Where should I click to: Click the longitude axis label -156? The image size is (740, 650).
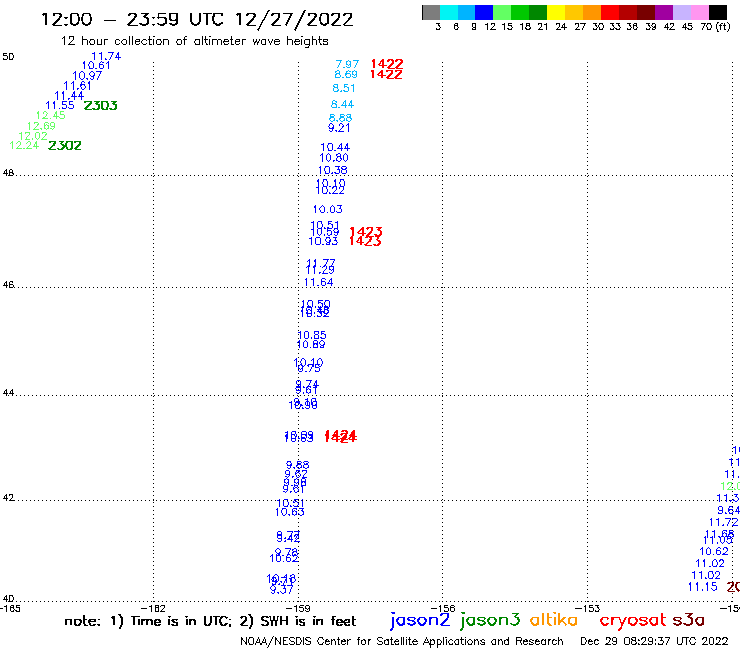443,608
